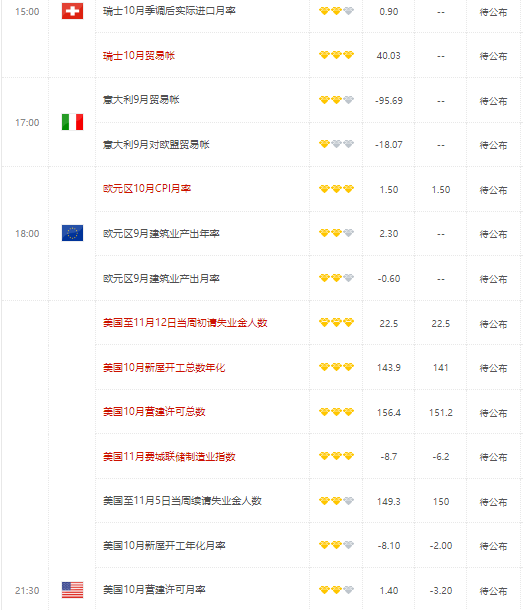Viewport: 523px width, 610px height.
Task: Click forecast value 150
Action: [441, 501]
